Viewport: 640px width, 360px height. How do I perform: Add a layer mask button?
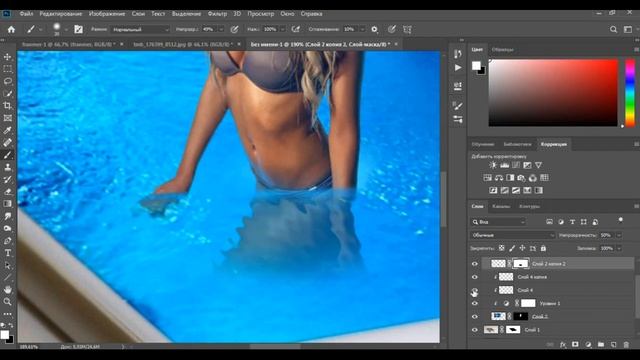[575, 345]
